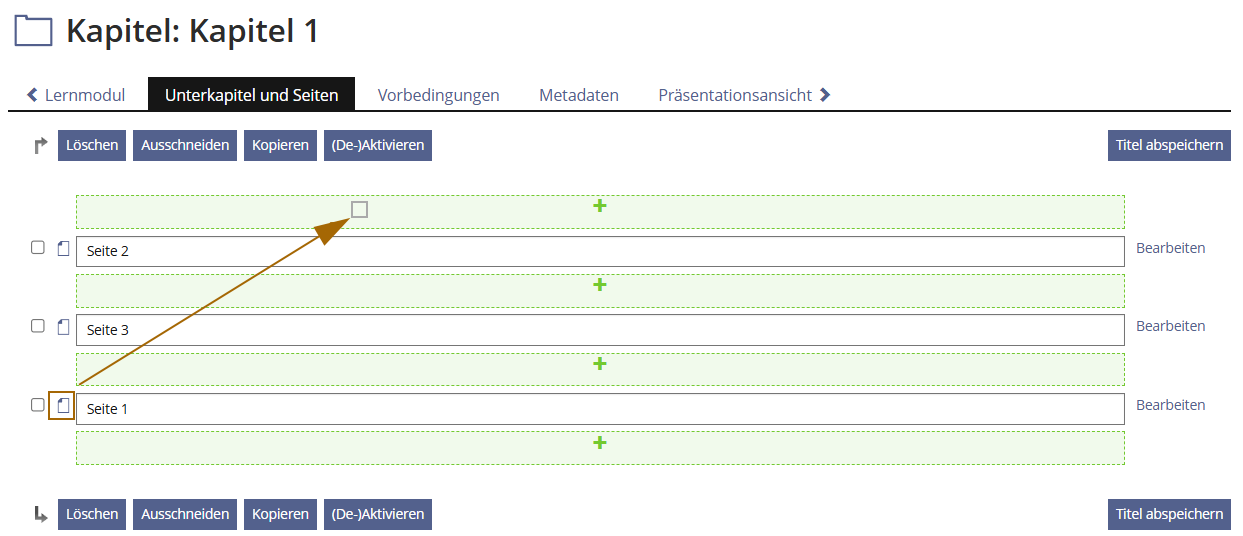Click the top (De-)Aktivieren button

[378, 145]
